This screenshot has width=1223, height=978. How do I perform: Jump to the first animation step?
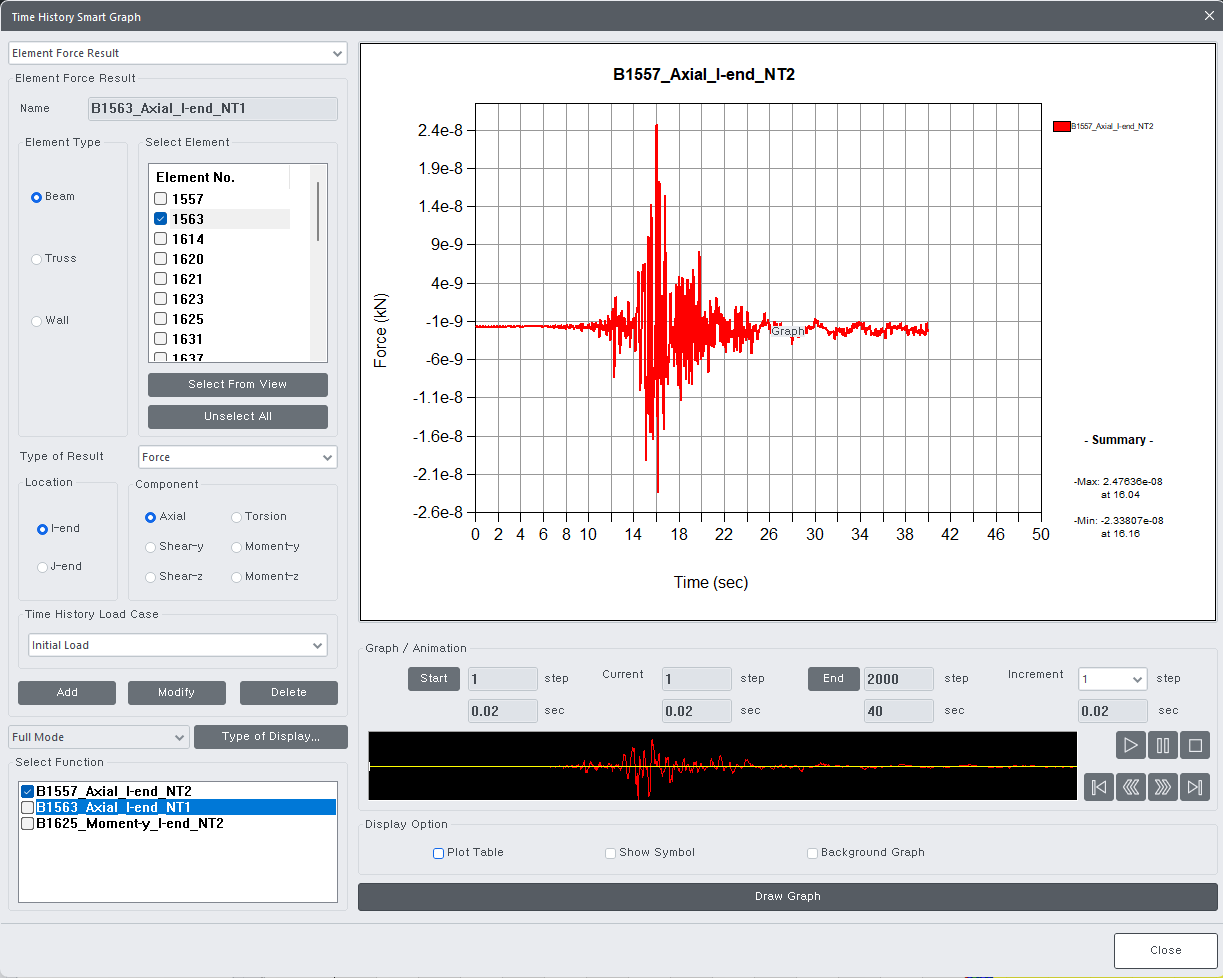pyautogui.click(x=1098, y=787)
